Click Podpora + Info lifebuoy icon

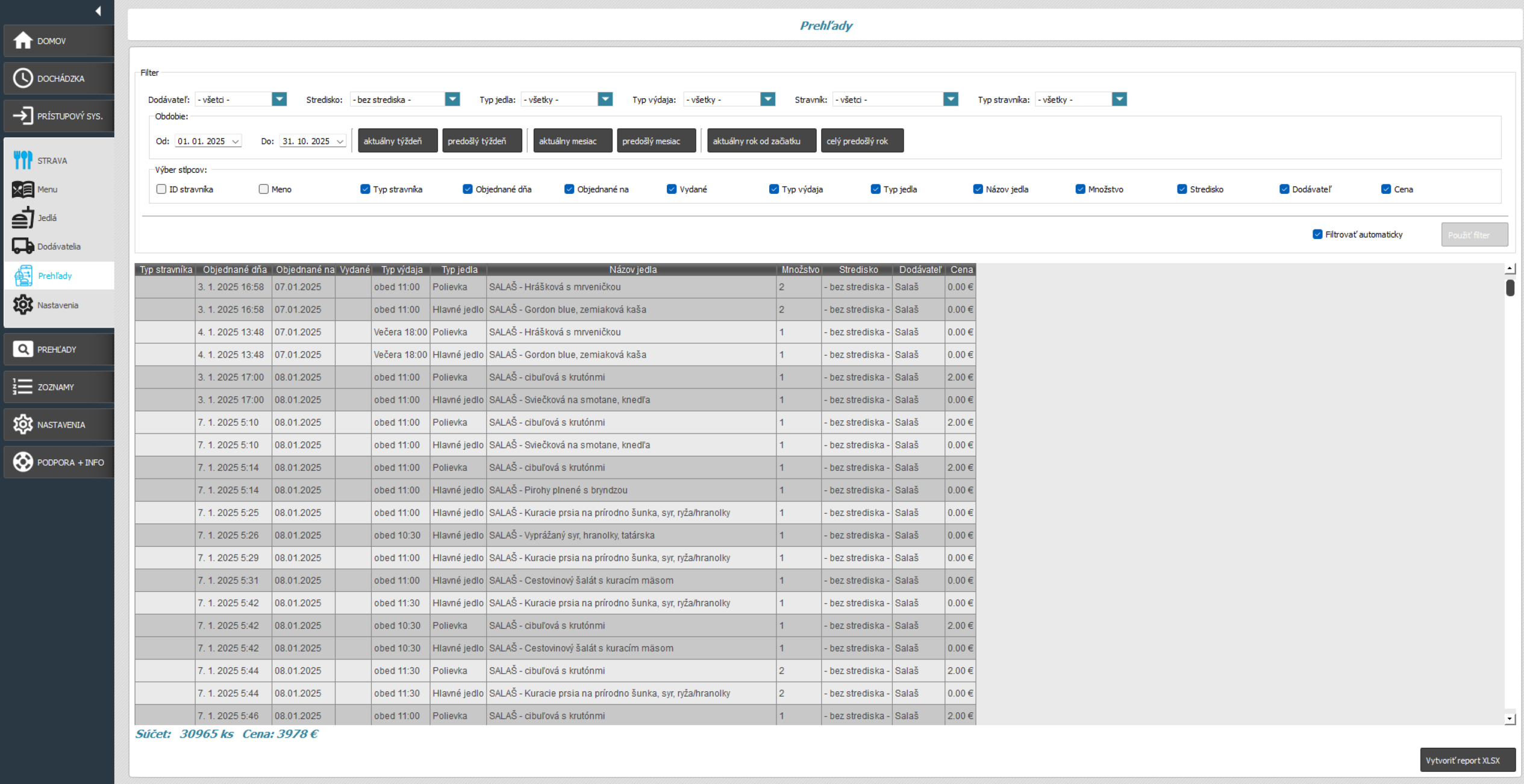tap(23, 462)
